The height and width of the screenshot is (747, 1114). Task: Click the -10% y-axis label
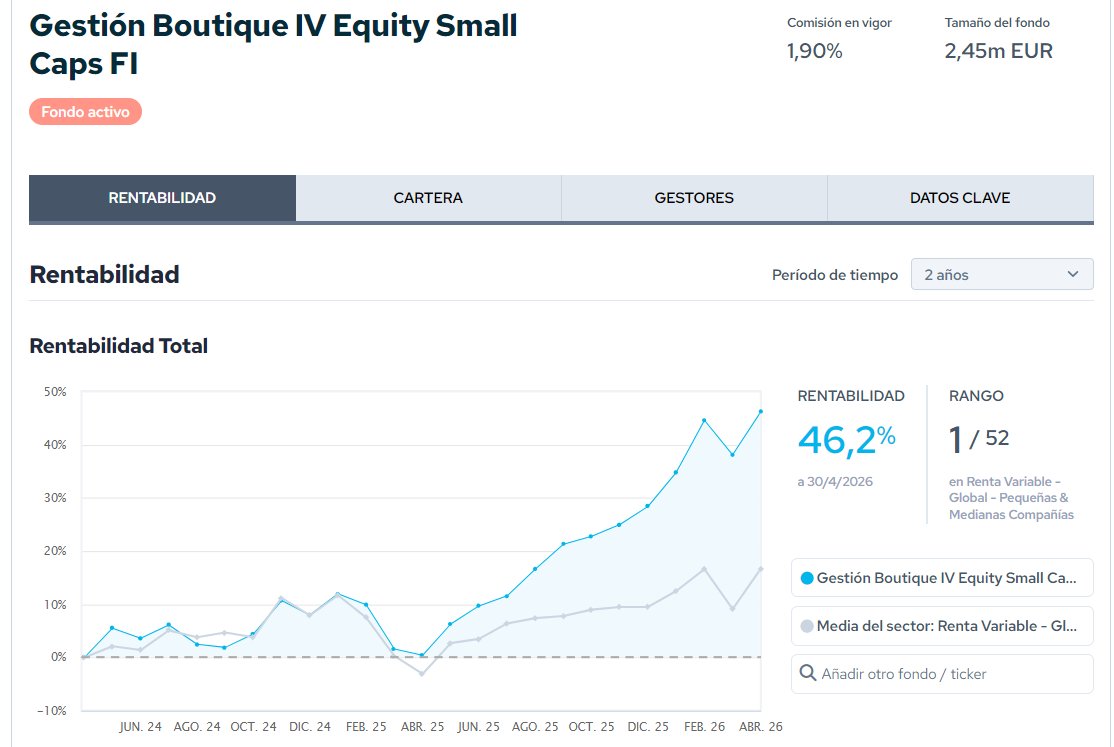tap(52, 711)
